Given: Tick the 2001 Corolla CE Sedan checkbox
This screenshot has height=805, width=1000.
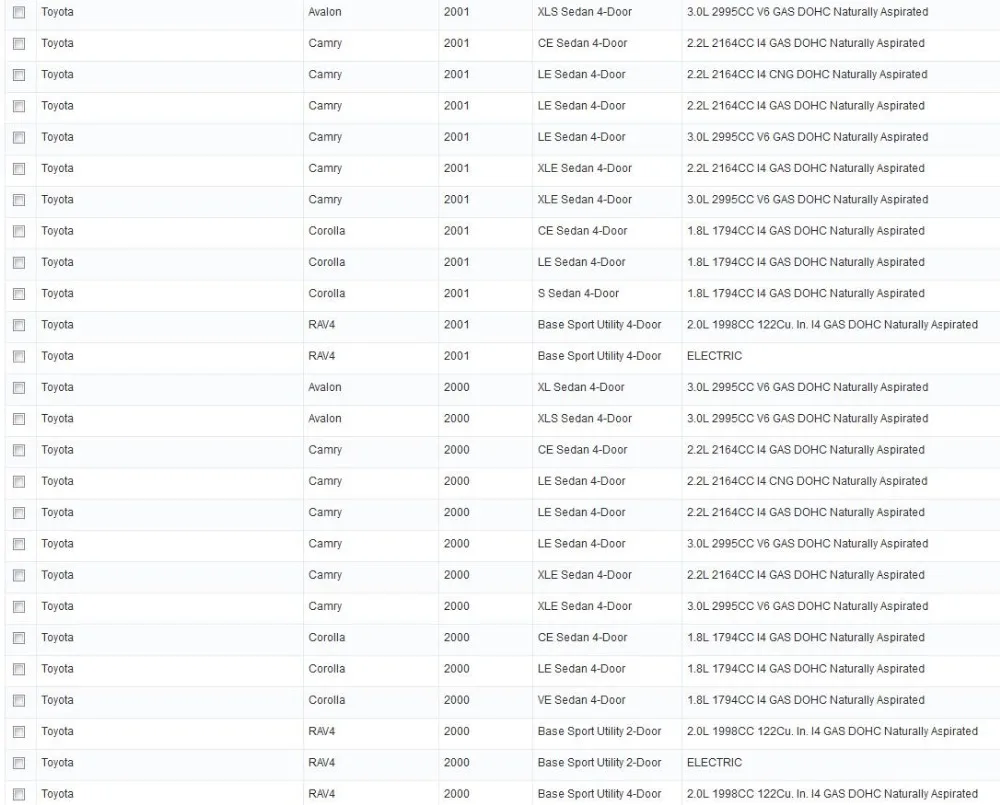Looking at the screenshot, I should click(19, 231).
